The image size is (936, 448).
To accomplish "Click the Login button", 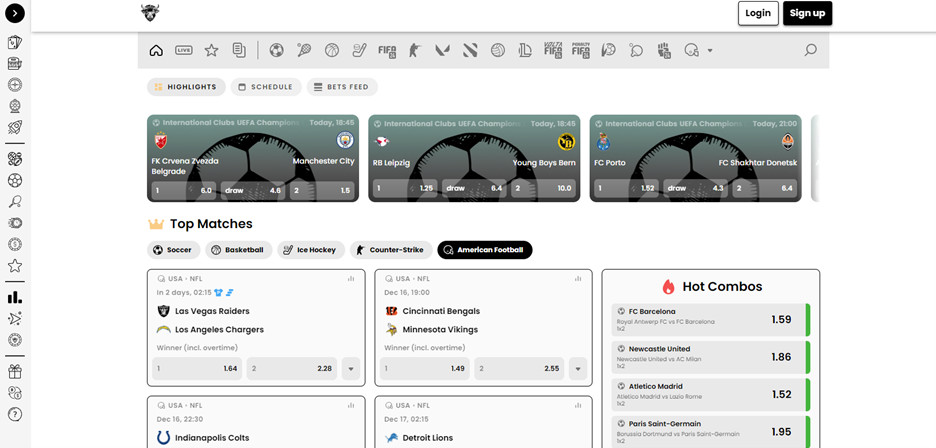I will coord(758,13).
